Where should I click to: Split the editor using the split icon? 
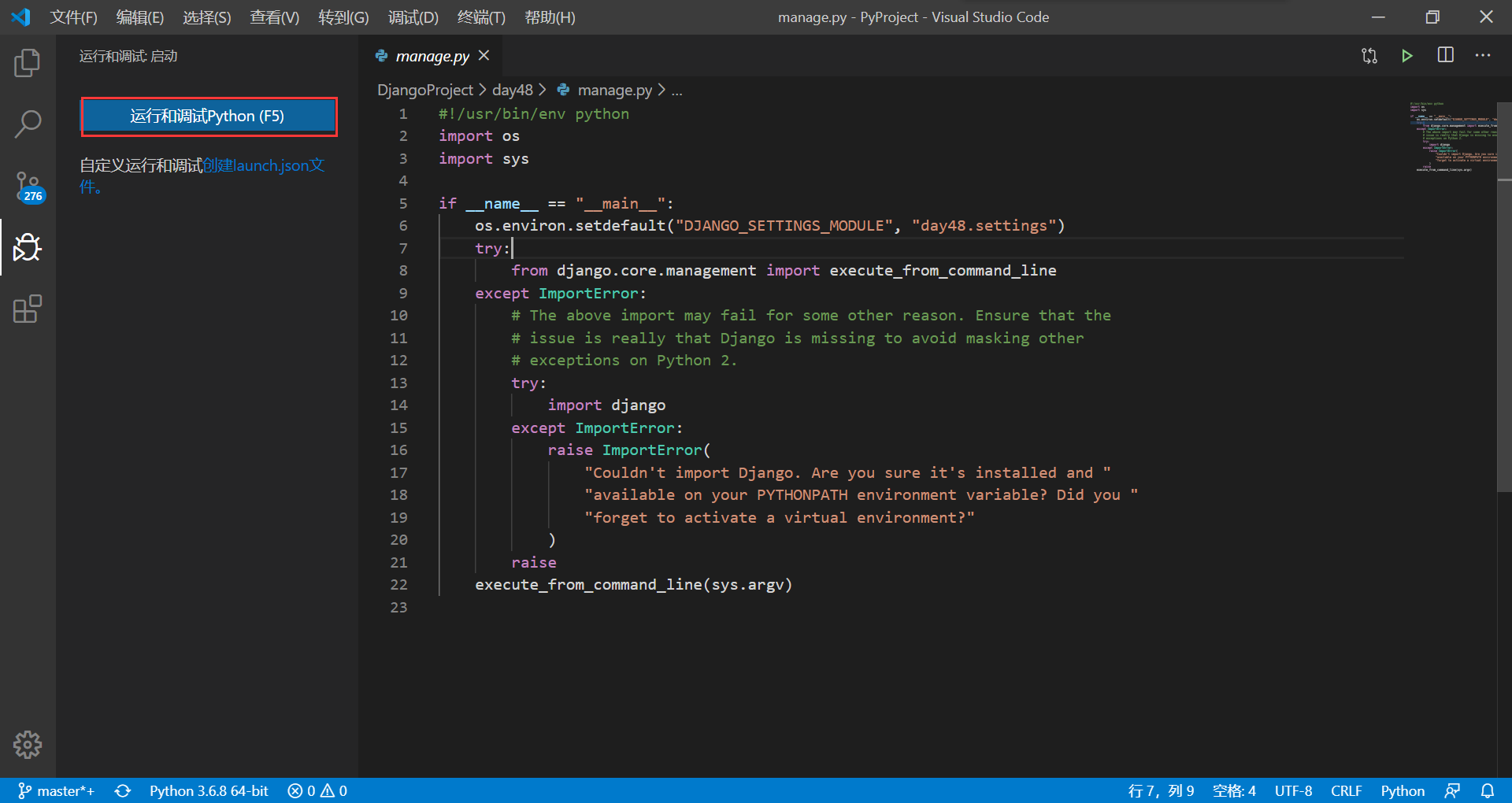tap(1445, 55)
